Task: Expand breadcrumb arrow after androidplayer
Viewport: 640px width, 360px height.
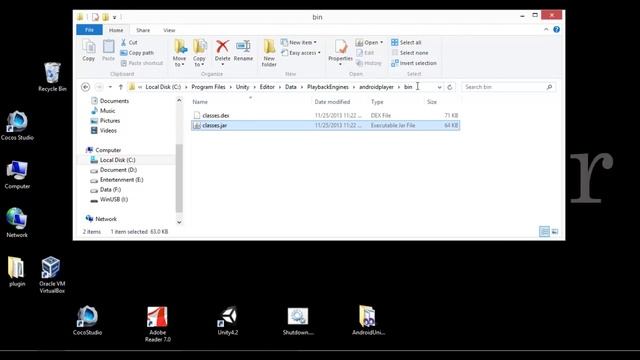Action: coord(399,87)
